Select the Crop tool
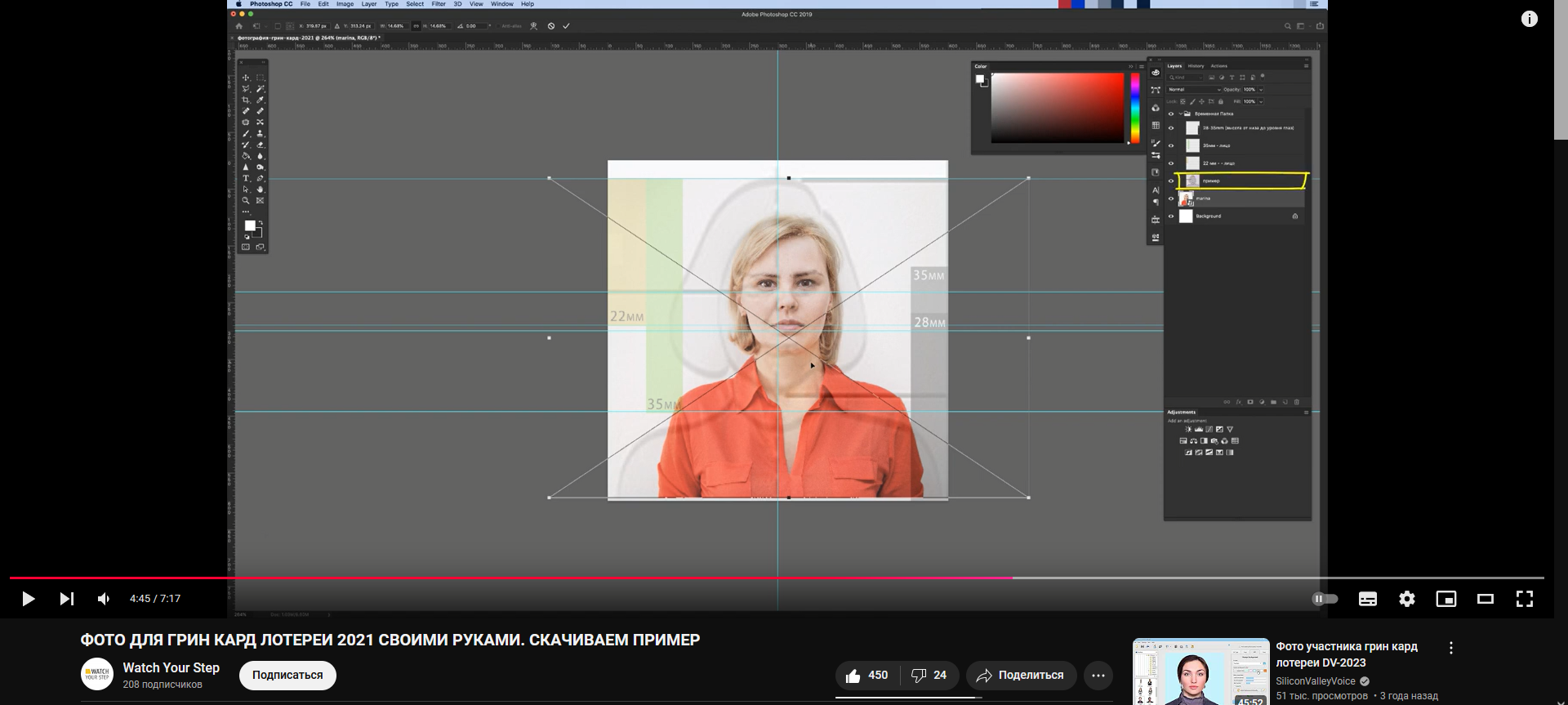 pos(246,100)
